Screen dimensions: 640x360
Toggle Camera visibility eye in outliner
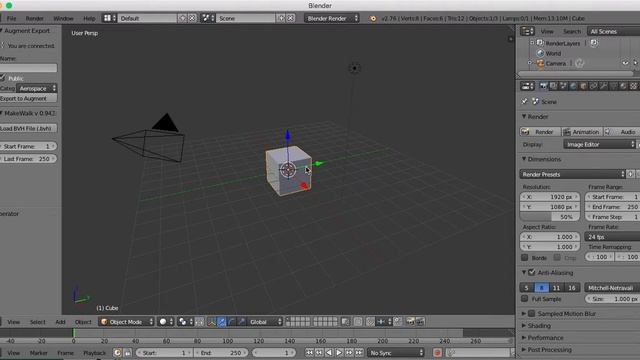(625, 63)
